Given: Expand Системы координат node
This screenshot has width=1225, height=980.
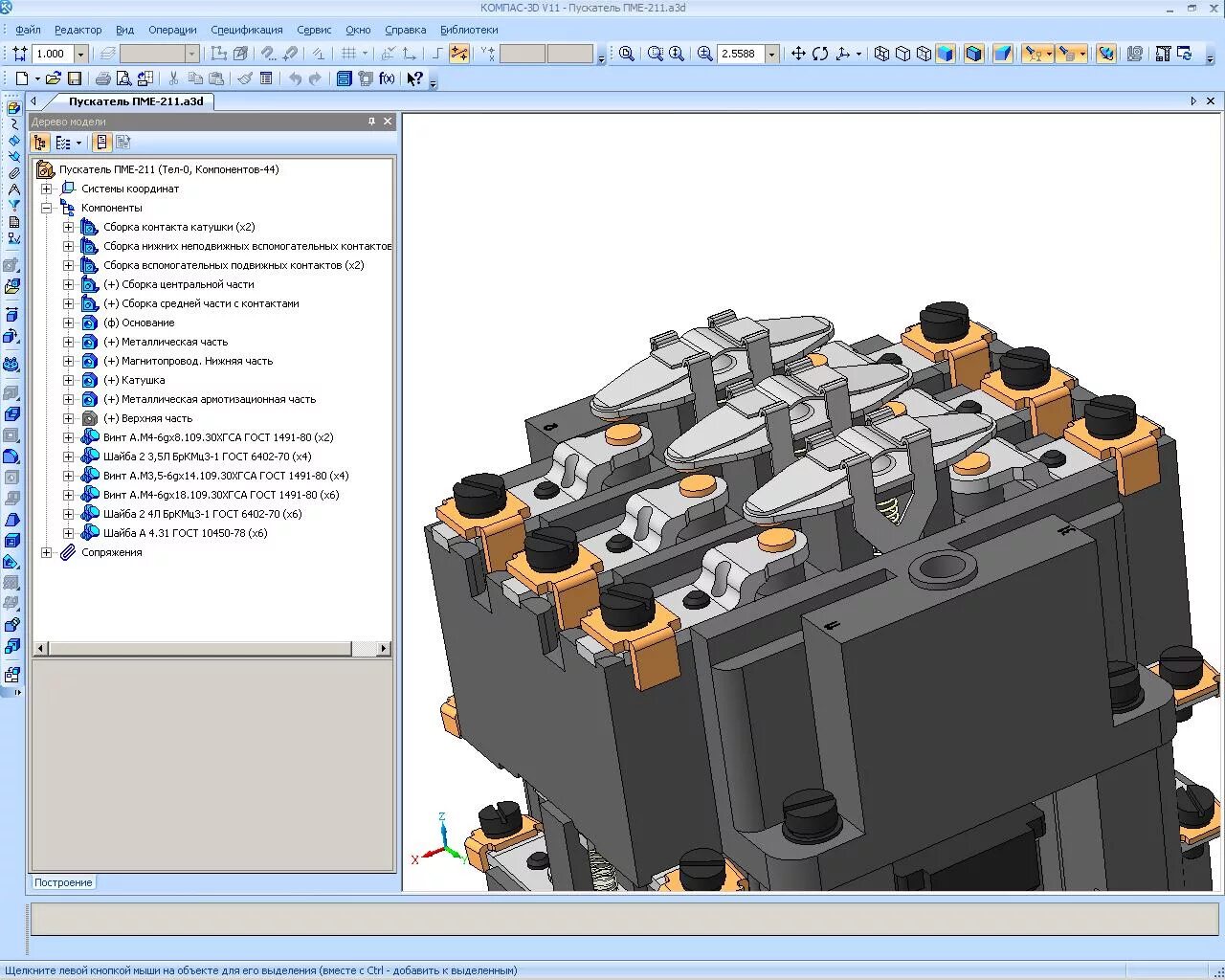Looking at the screenshot, I should pyautogui.click(x=46, y=189).
